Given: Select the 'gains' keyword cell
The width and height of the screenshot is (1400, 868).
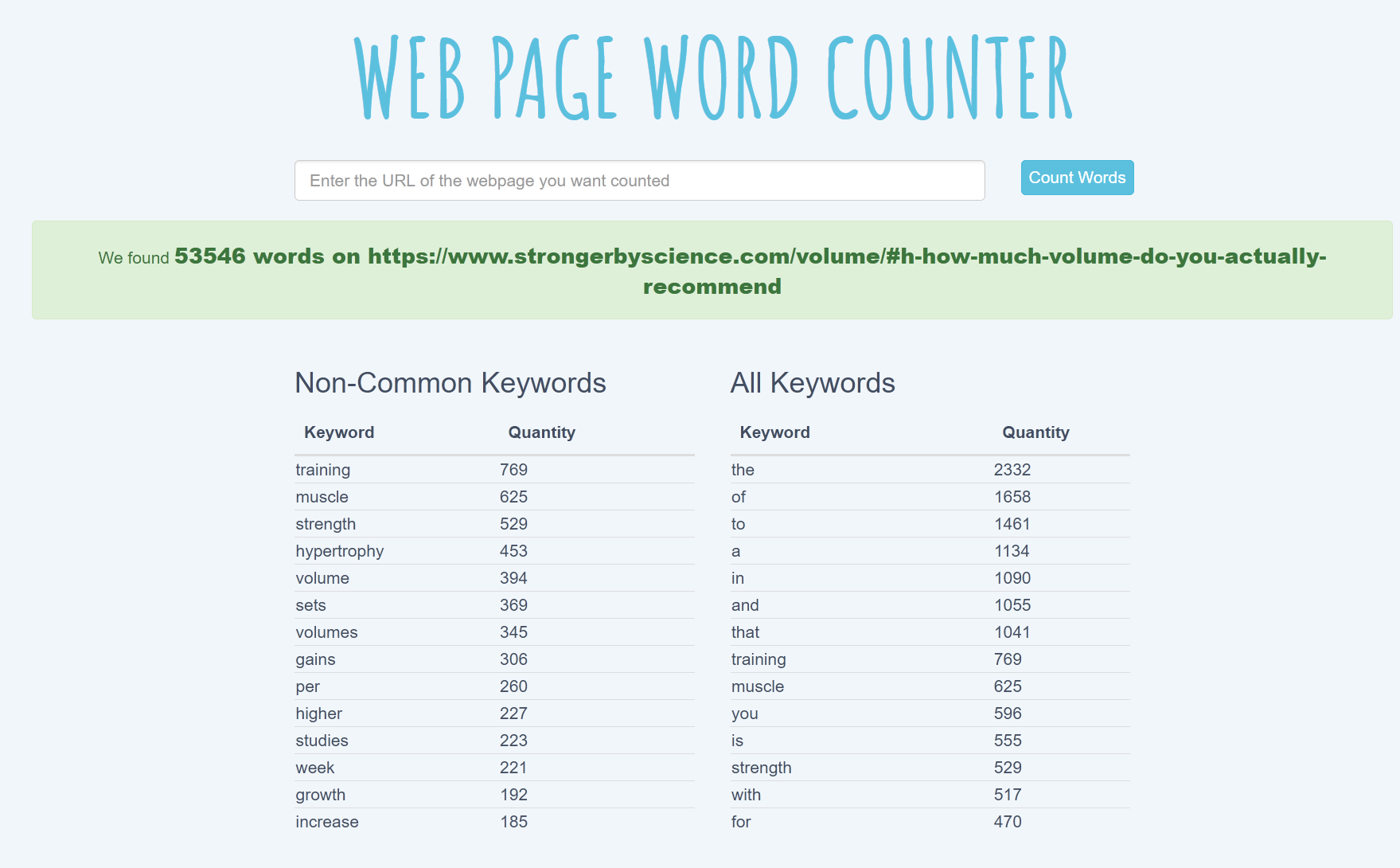Looking at the screenshot, I should [315, 659].
